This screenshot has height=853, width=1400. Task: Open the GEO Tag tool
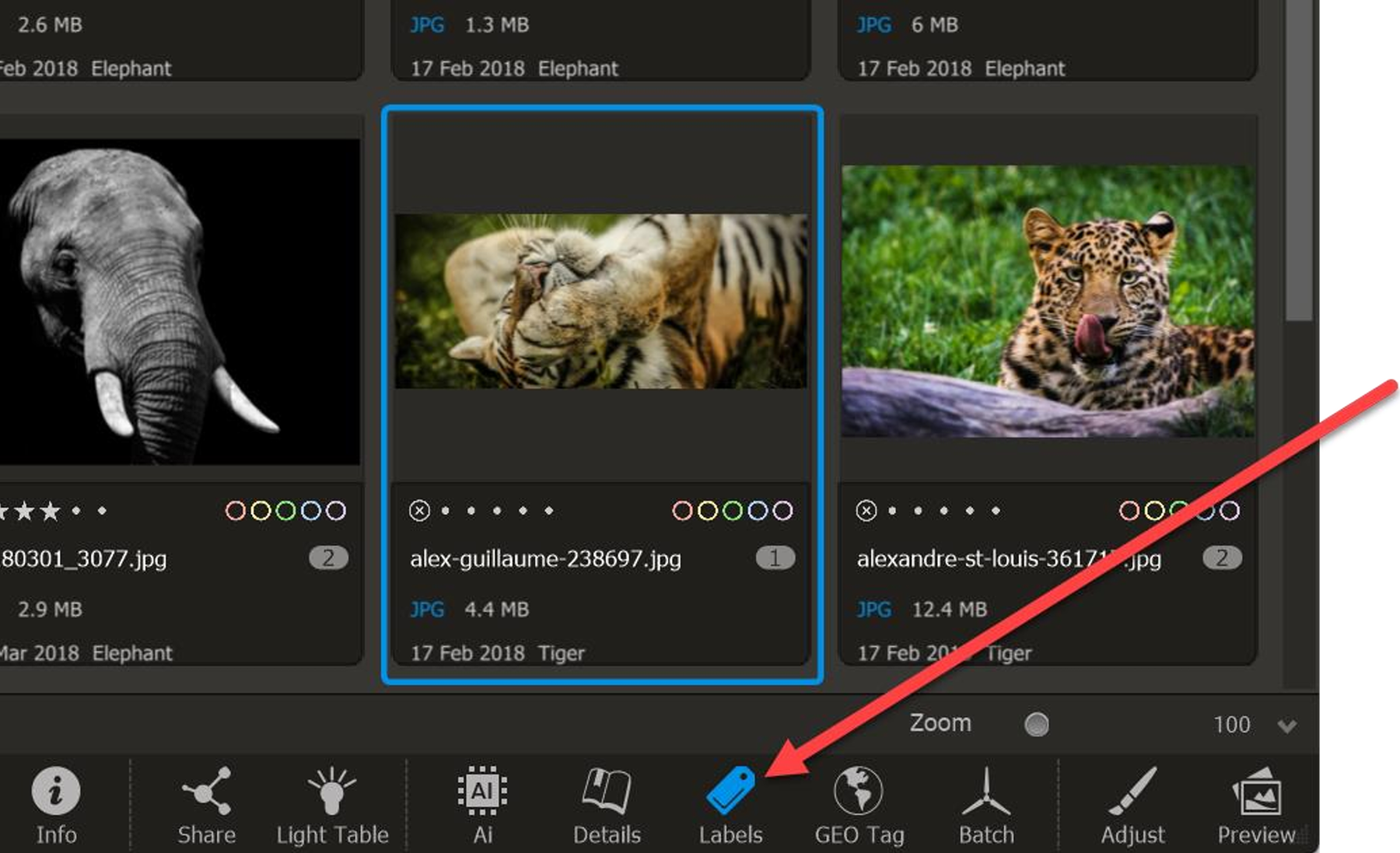[x=859, y=805]
